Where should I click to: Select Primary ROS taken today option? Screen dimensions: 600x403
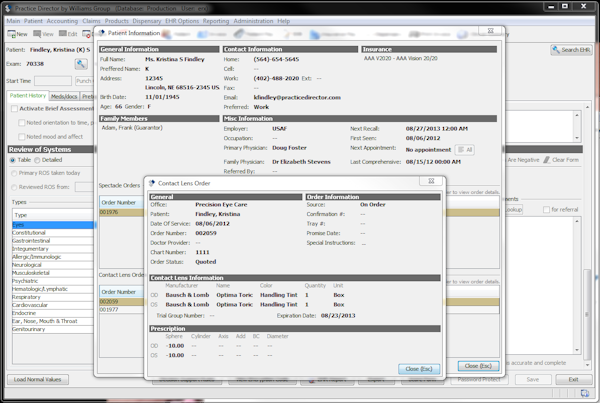pyautogui.click(x=14, y=173)
